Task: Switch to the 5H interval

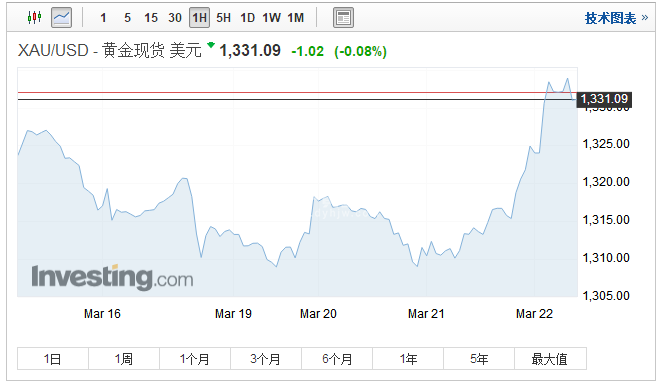Action: pos(223,18)
